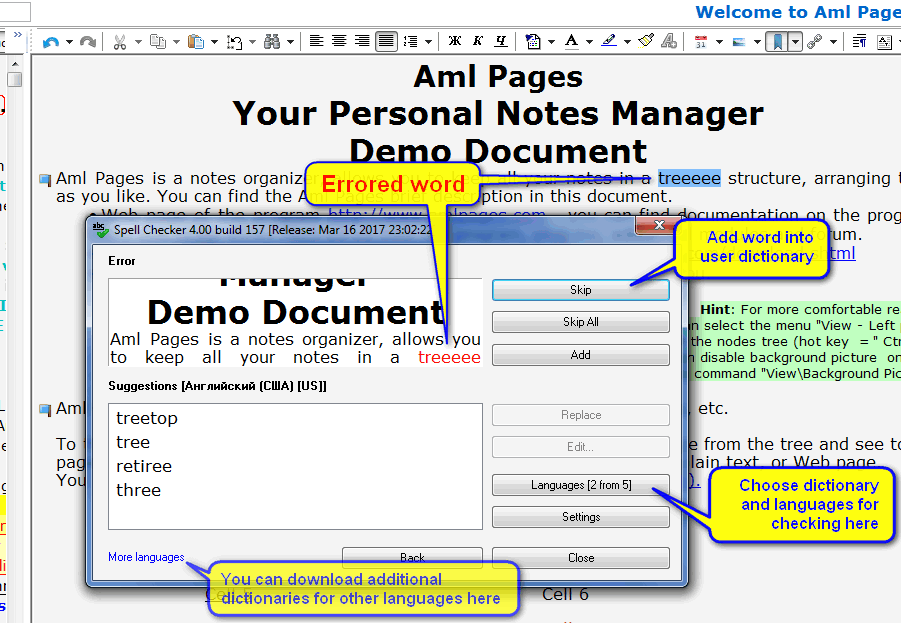Screen dimensions: 901x623
Task: Click the paragraph marks icon
Action: point(860,41)
